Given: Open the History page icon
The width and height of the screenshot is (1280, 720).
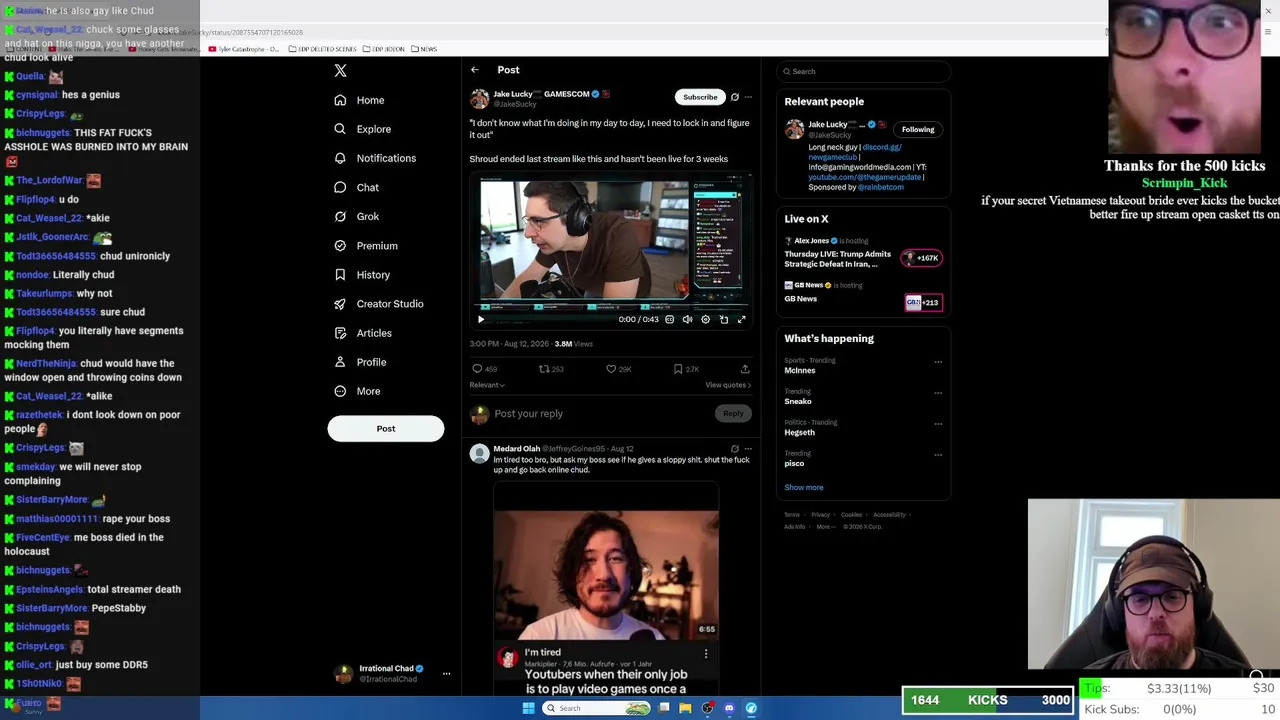Looking at the screenshot, I should pos(340,275).
